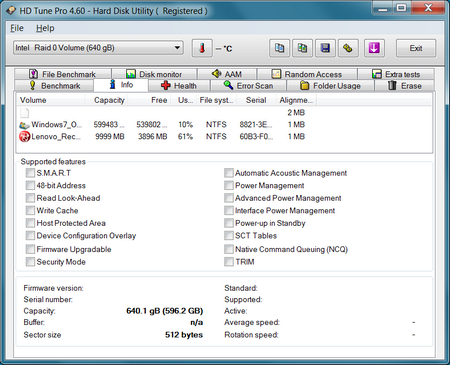
Task: Click the blank unnamed volume file icon
Action: 24,113
